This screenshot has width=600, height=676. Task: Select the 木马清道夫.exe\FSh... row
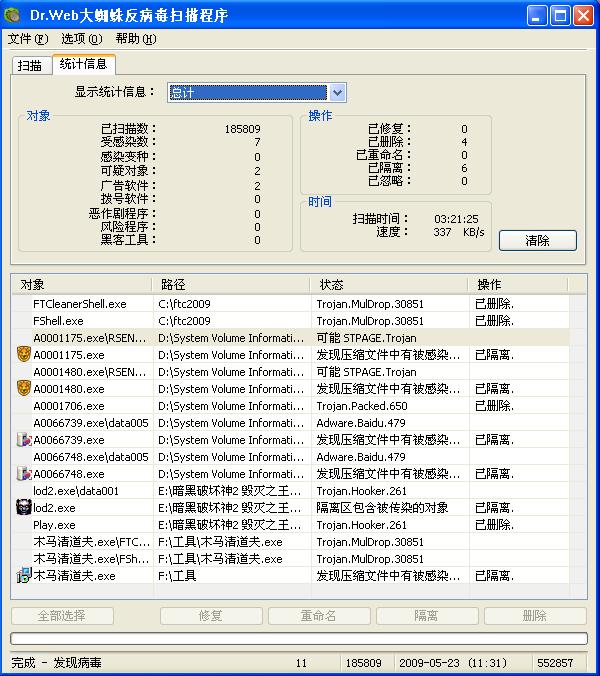point(291,559)
